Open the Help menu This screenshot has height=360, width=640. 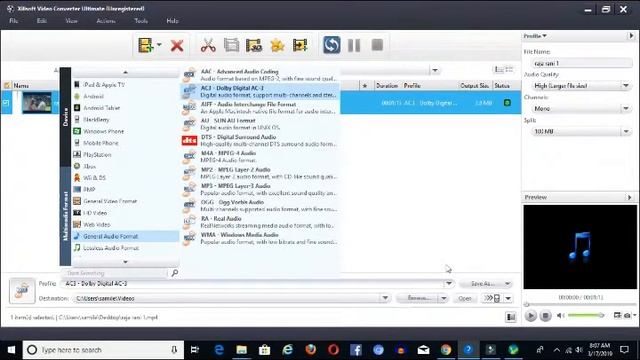(x=172, y=21)
